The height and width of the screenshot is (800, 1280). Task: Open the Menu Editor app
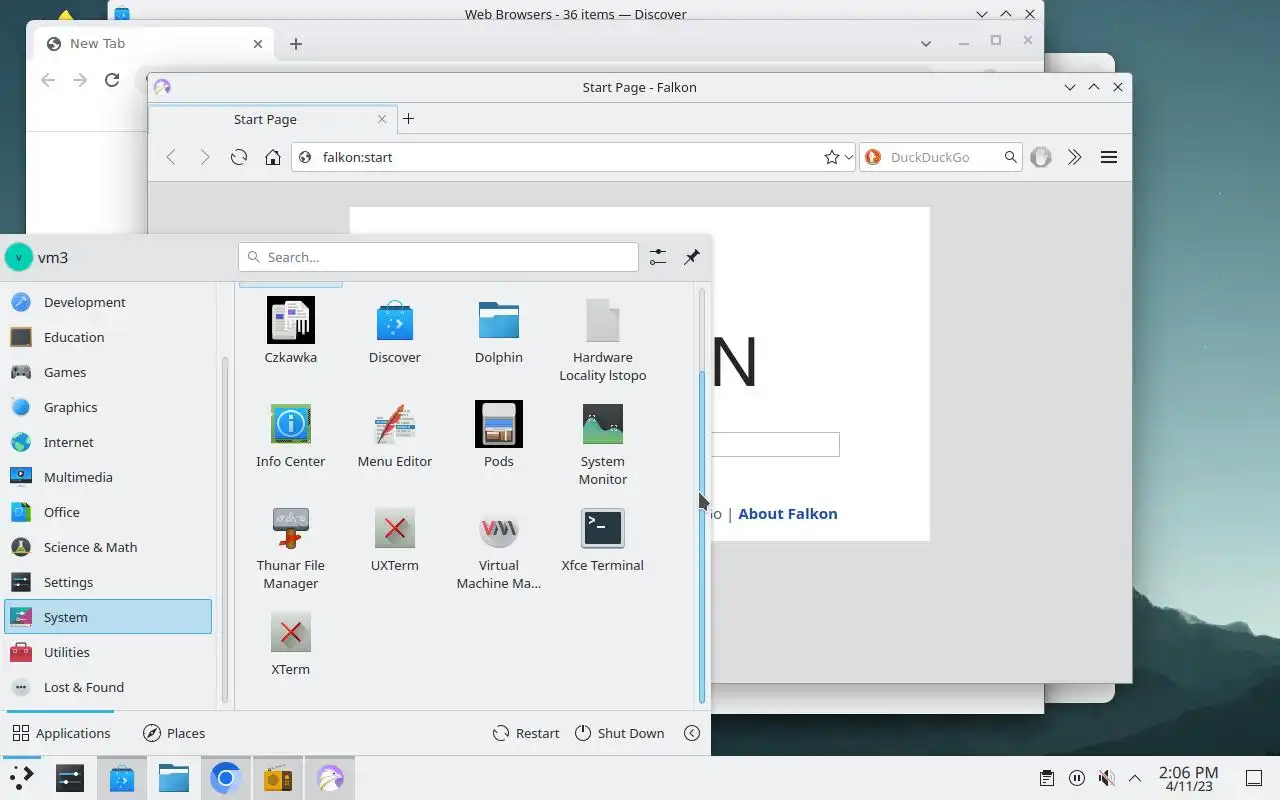click(x=394, y=435)
